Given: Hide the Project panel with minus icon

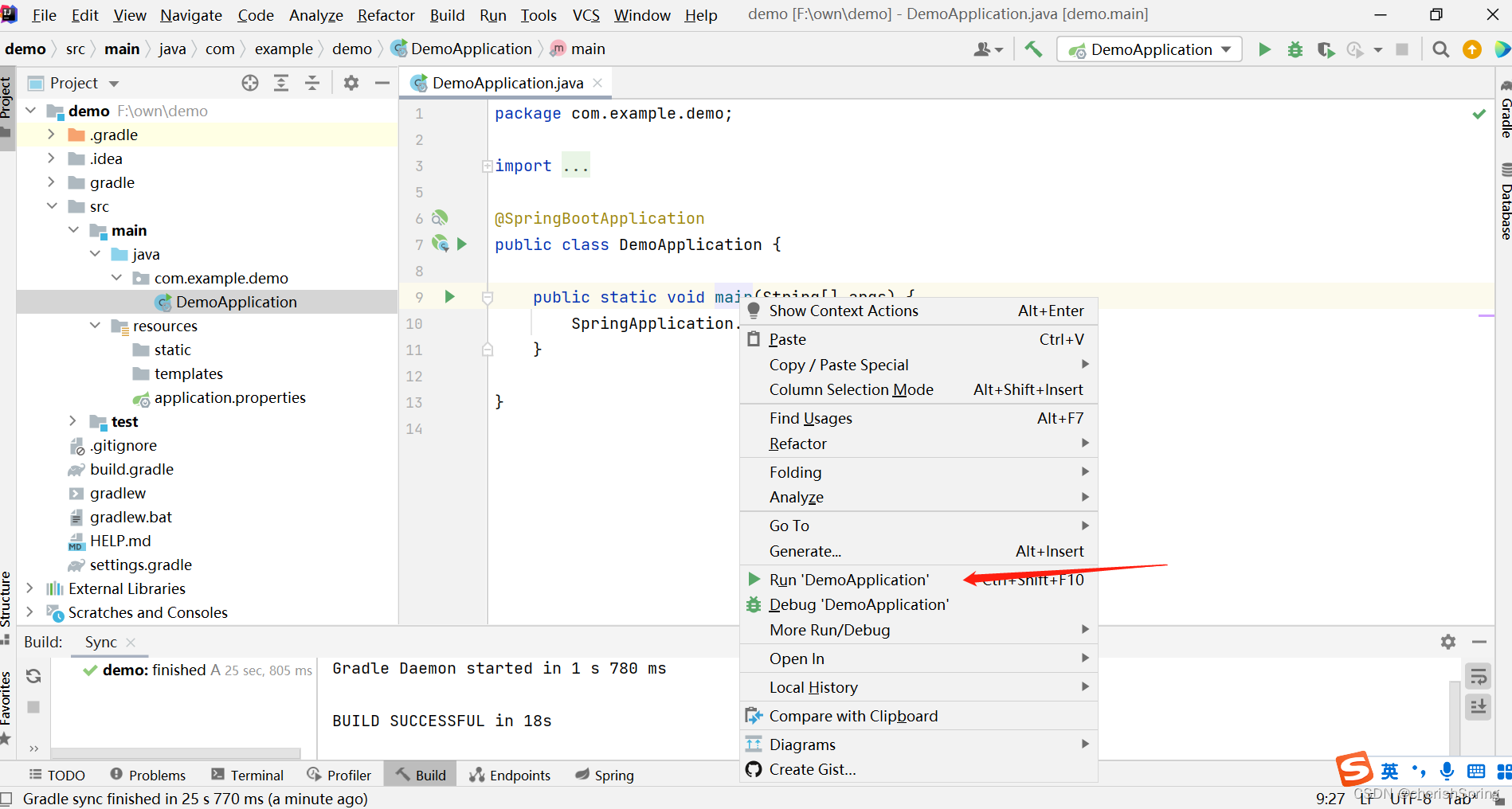Looking at the screenshot, I should [x=382, y=83].
